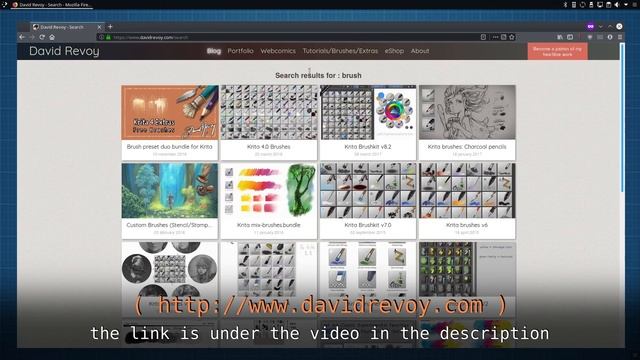Go back with browser back arrow
640x360 pixels.
pyautogui.click(x=22, y=37)
